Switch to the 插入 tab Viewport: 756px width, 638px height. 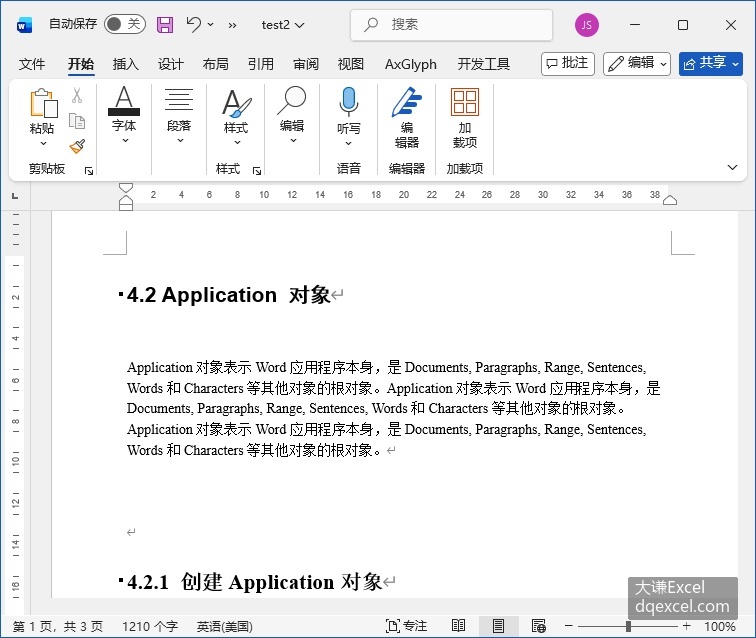126,64
